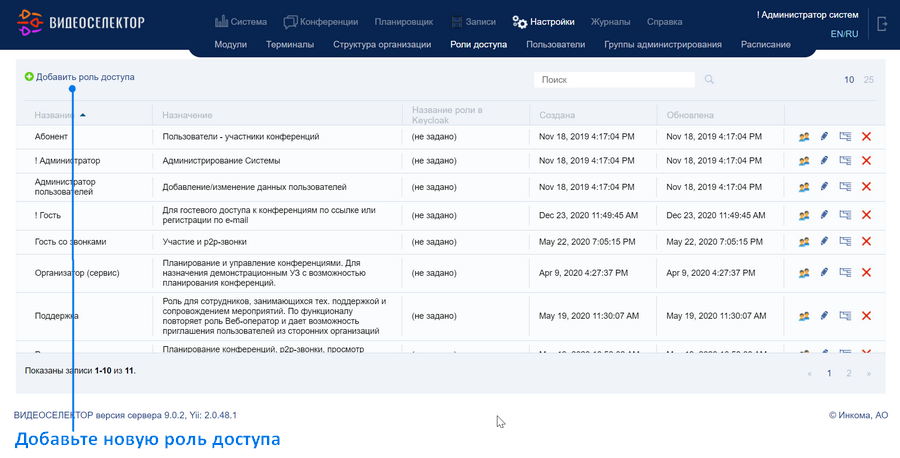This screenshot has height=458, width=900.
Task: Delete Поддержка role with red X
Action: [866, 316]
